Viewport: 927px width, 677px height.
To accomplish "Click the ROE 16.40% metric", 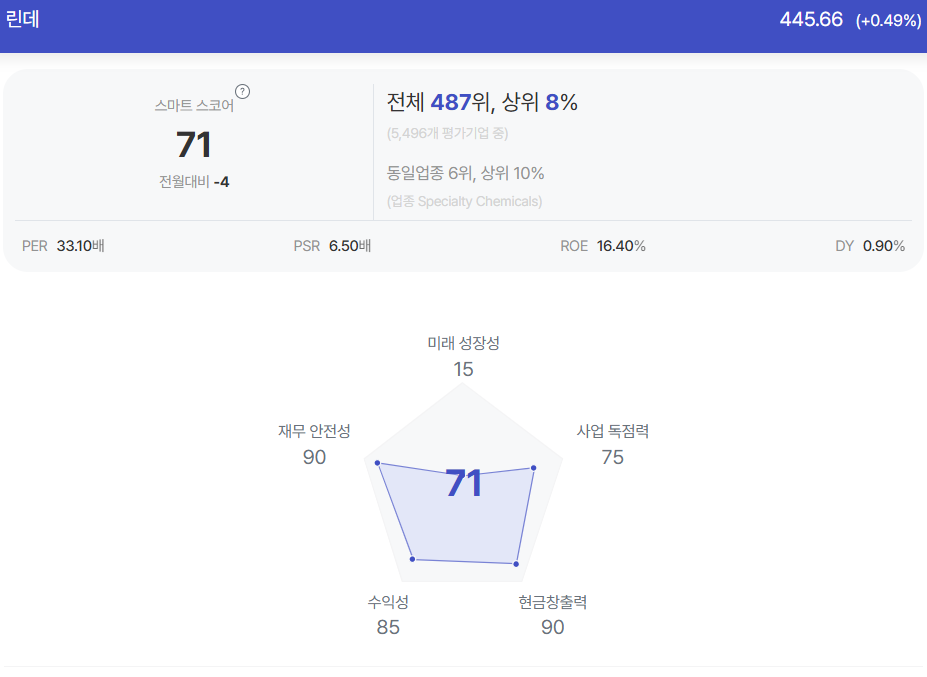I will (603, 246).
